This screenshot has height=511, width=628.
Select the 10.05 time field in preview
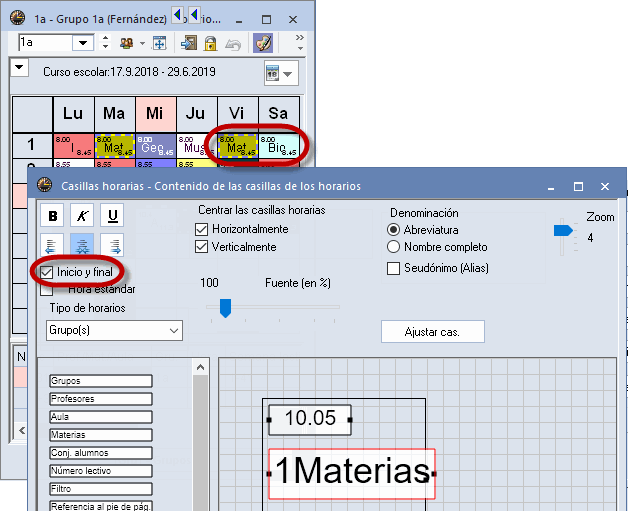tap(310, 419)
